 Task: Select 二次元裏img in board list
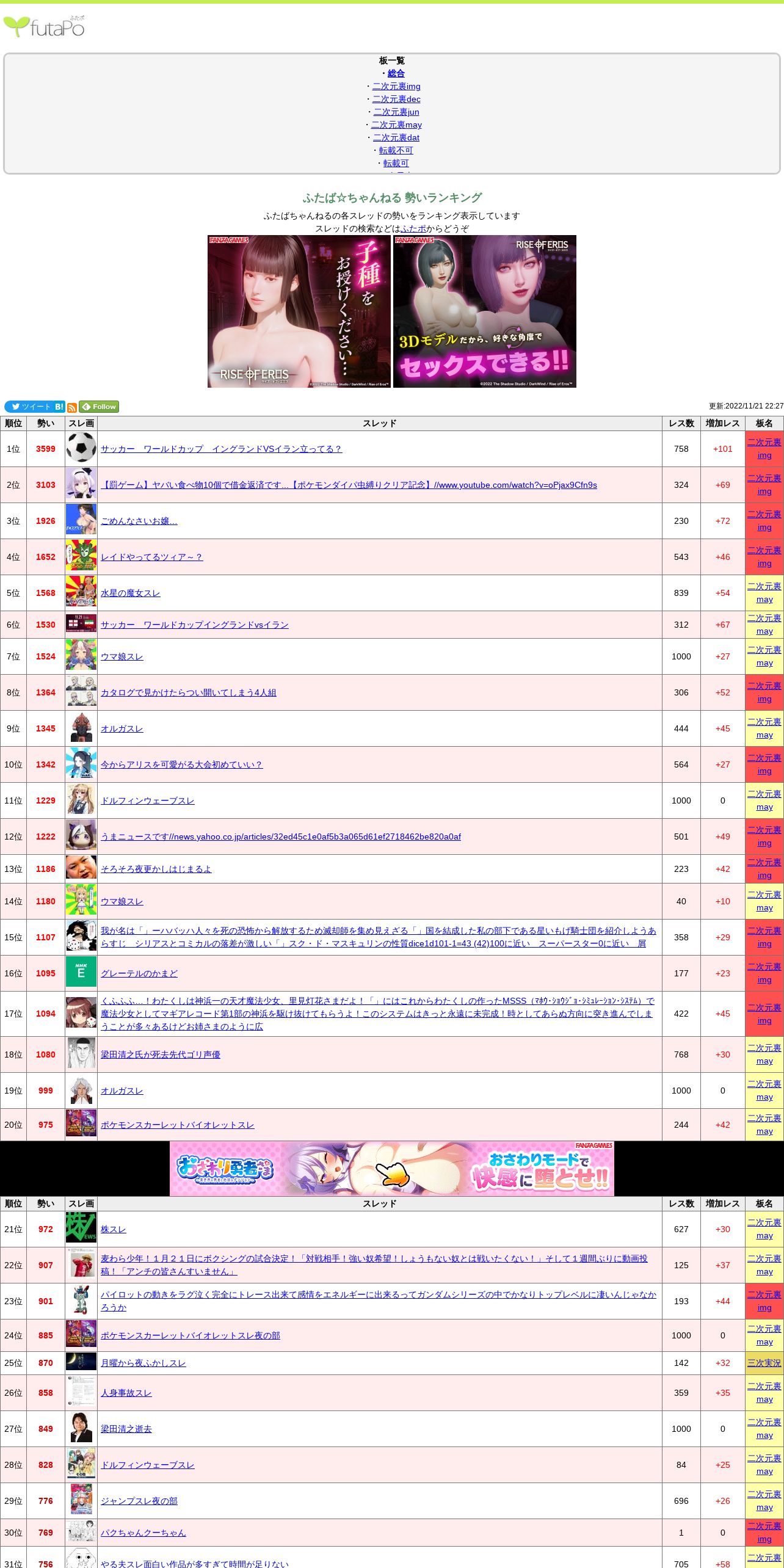[396, 86]
